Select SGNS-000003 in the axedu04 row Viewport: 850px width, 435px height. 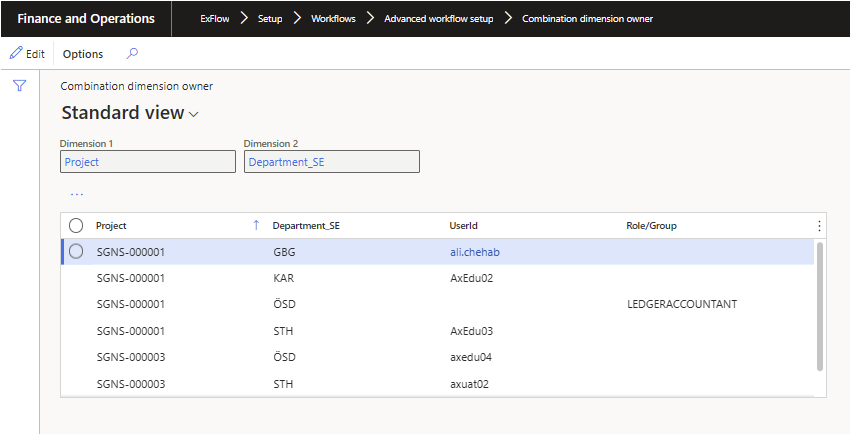131,357
